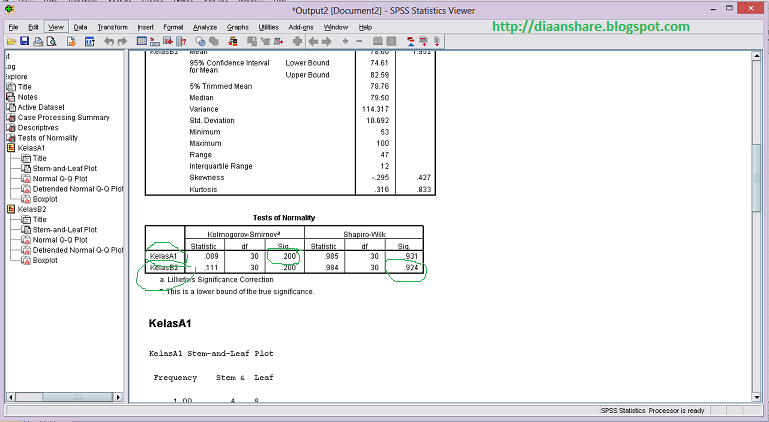Open the Utilities menu
Viewport: 769px width, 422px height.
[268, 27]
